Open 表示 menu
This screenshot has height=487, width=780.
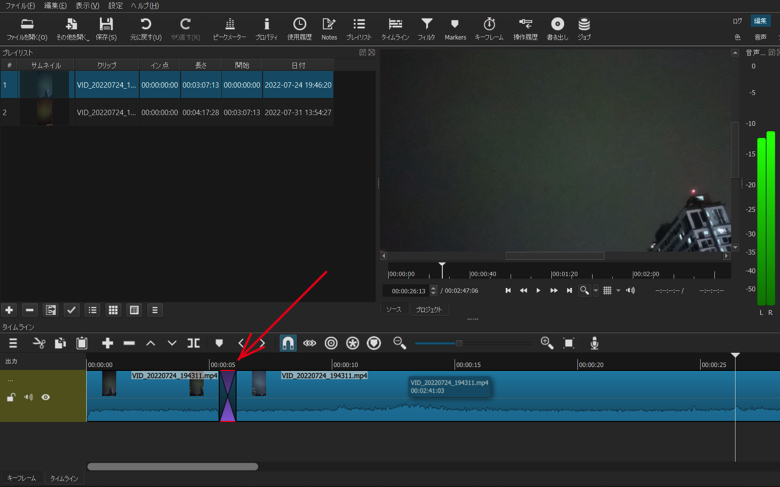tap(87, 5)
